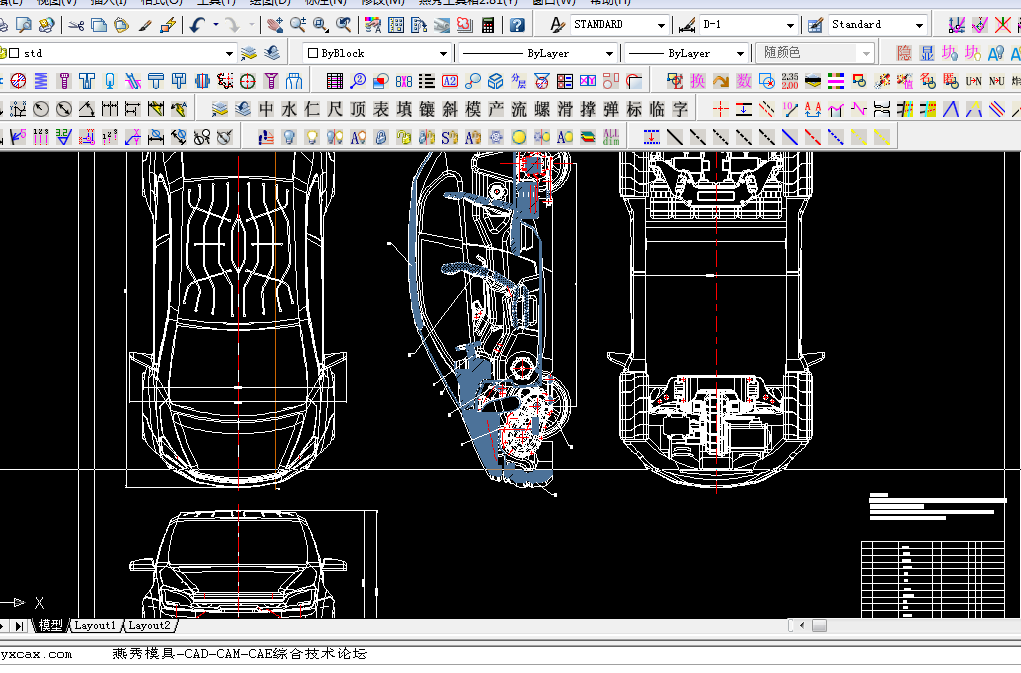Switch to the Layout2 tab
Viewport: 1021px width, 673px height.
tap(149, 625)
